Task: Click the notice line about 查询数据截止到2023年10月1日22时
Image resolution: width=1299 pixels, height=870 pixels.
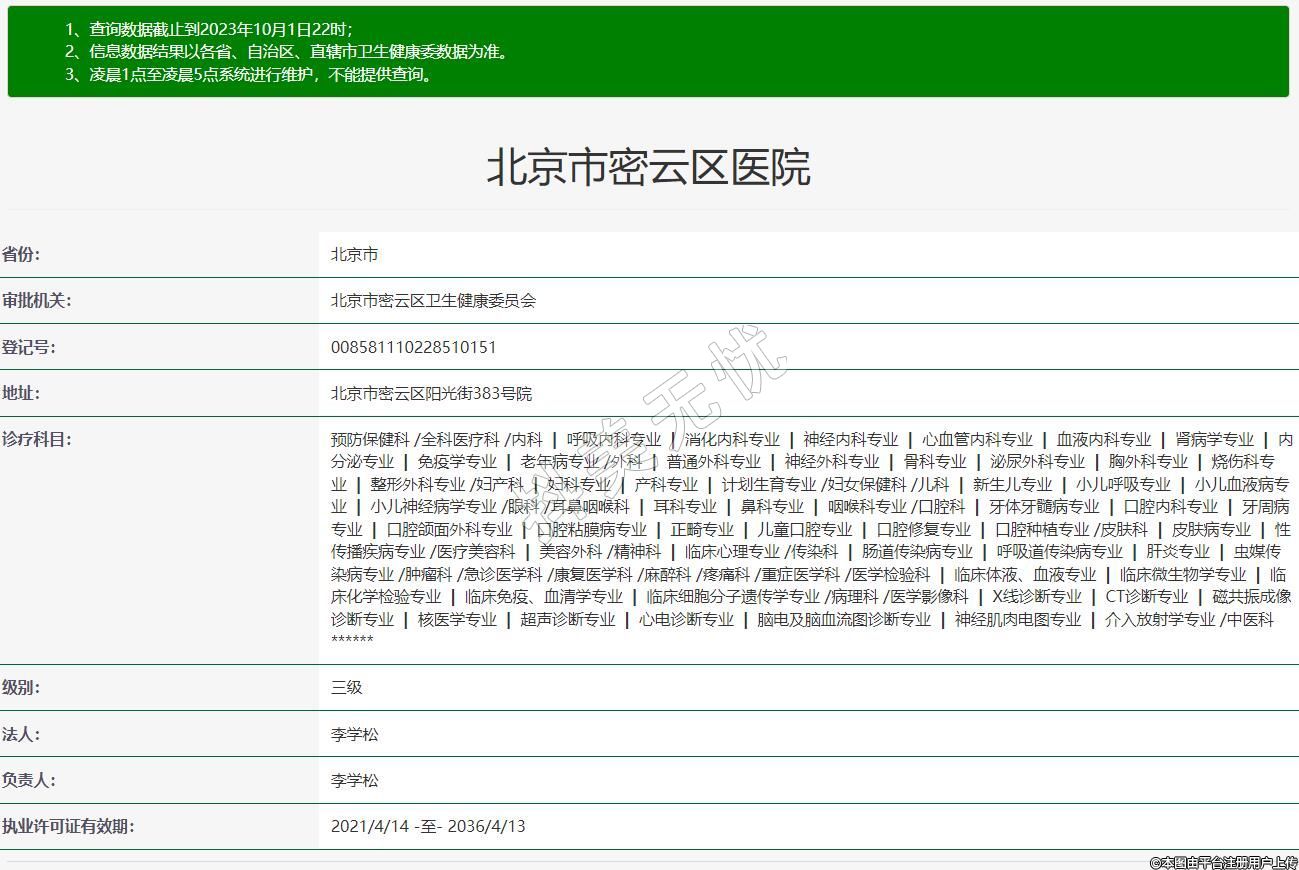Action: 209,29
